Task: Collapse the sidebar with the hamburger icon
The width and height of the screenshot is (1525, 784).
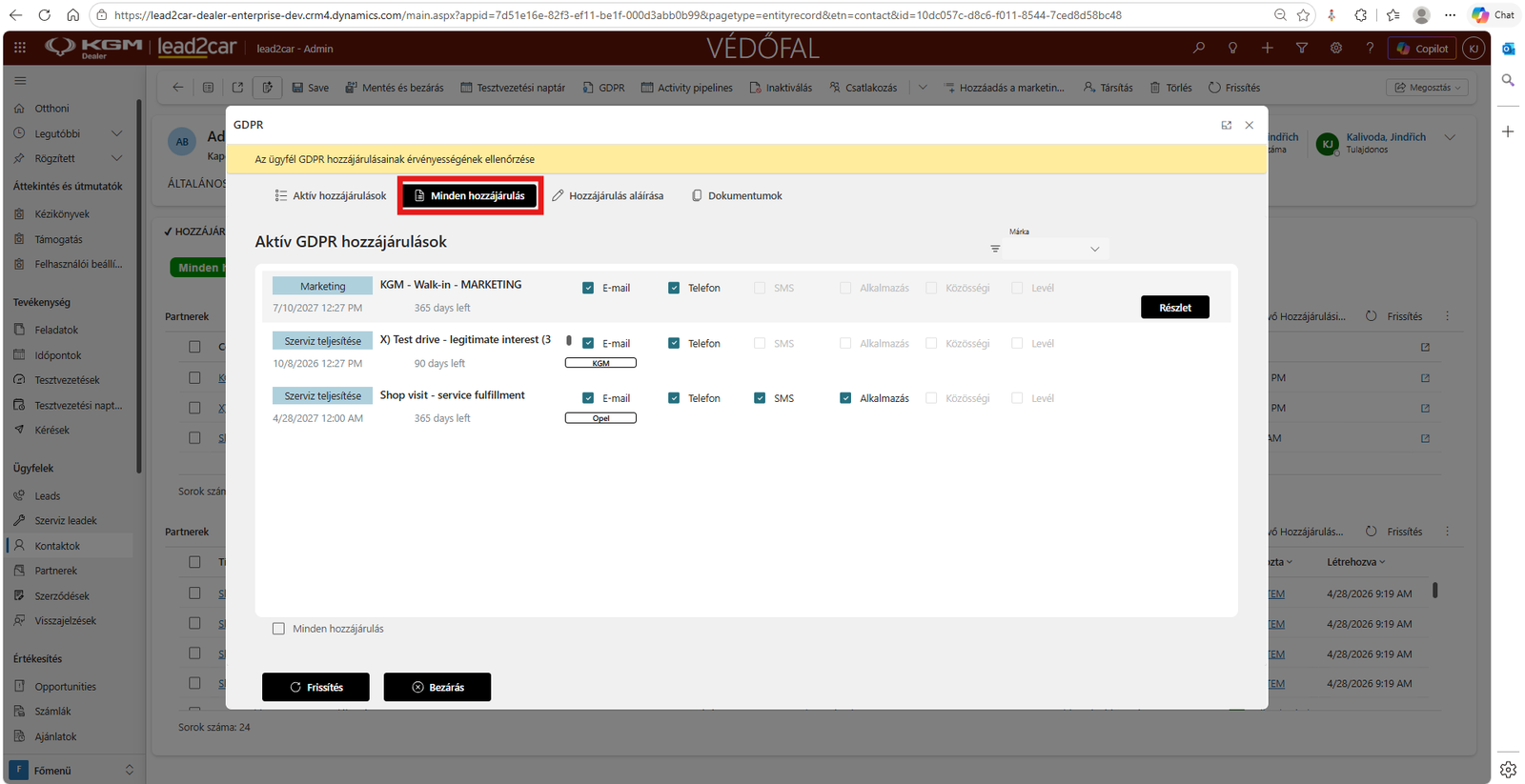Action: click(x=20, y=81)
